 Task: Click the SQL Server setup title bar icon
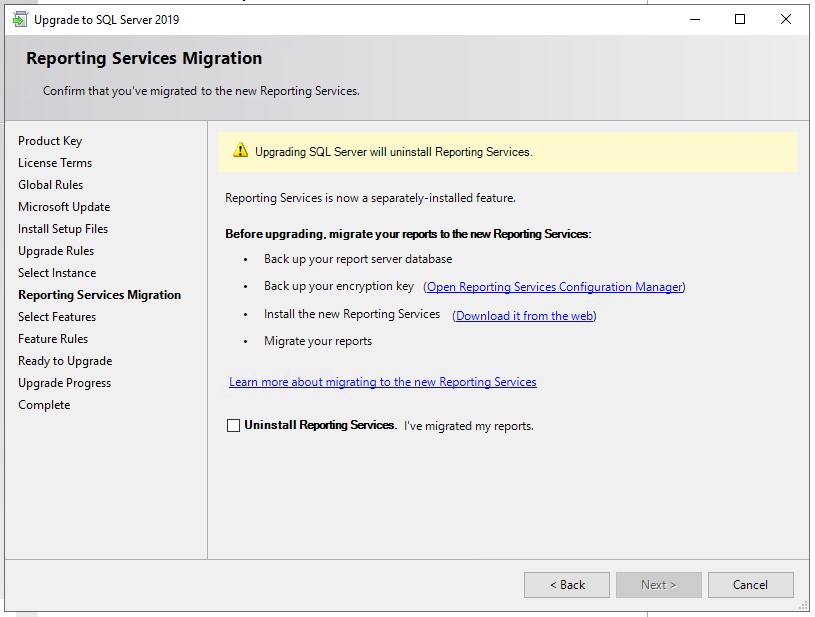[20, 20]
